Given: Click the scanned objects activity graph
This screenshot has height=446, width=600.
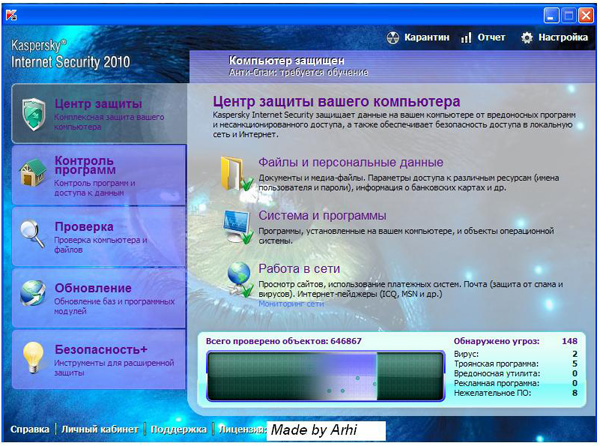Looking at the screenshot, I should point(326,376).
